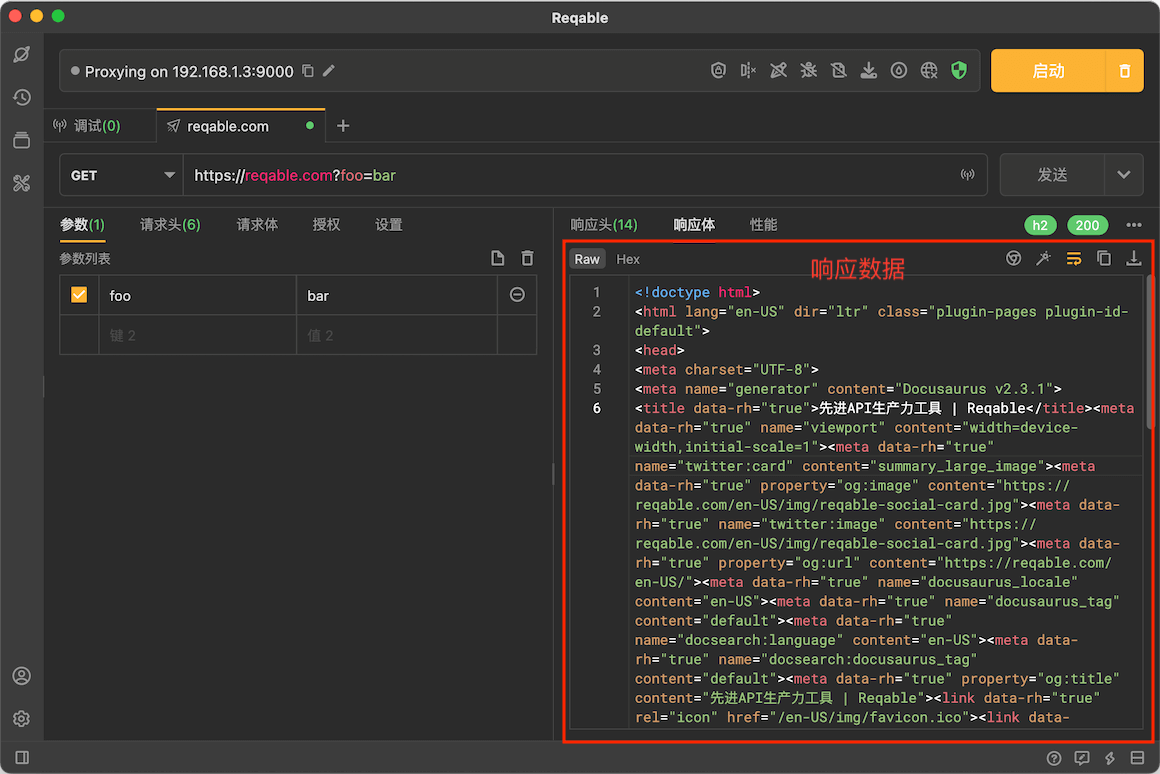Toggle word wrap in response body

[1073, 258]
